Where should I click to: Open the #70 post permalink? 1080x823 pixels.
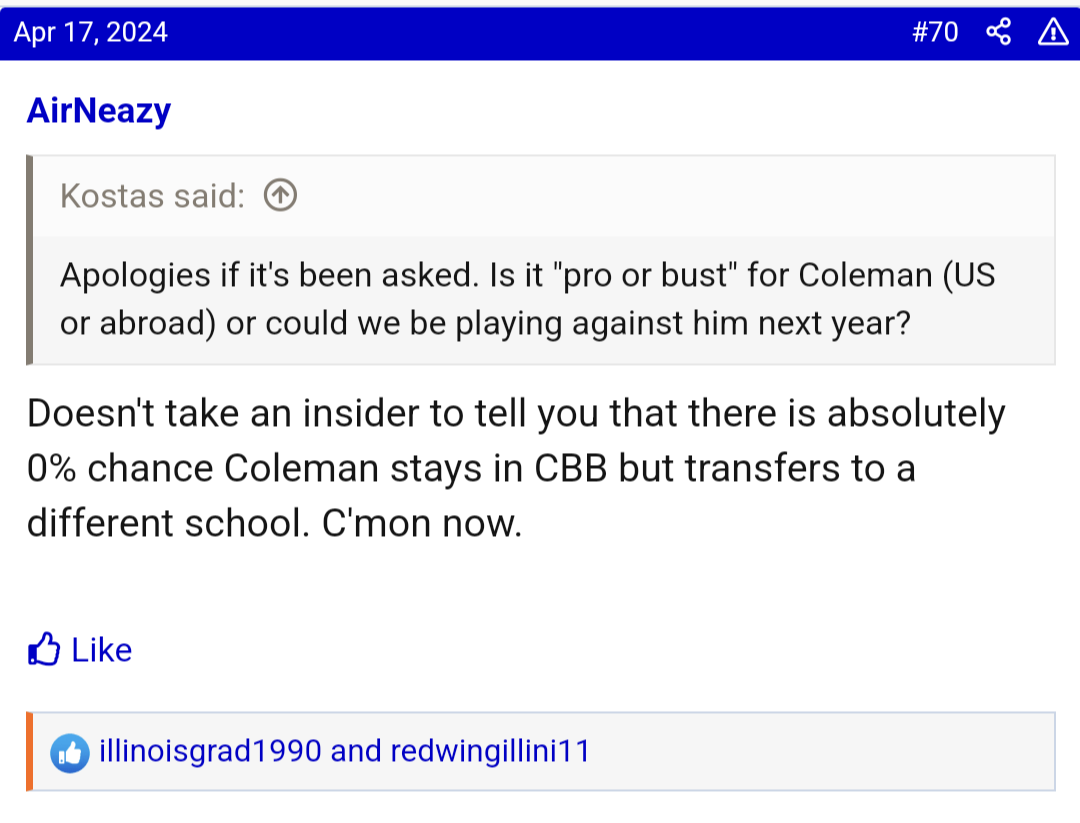click(935, 33)
